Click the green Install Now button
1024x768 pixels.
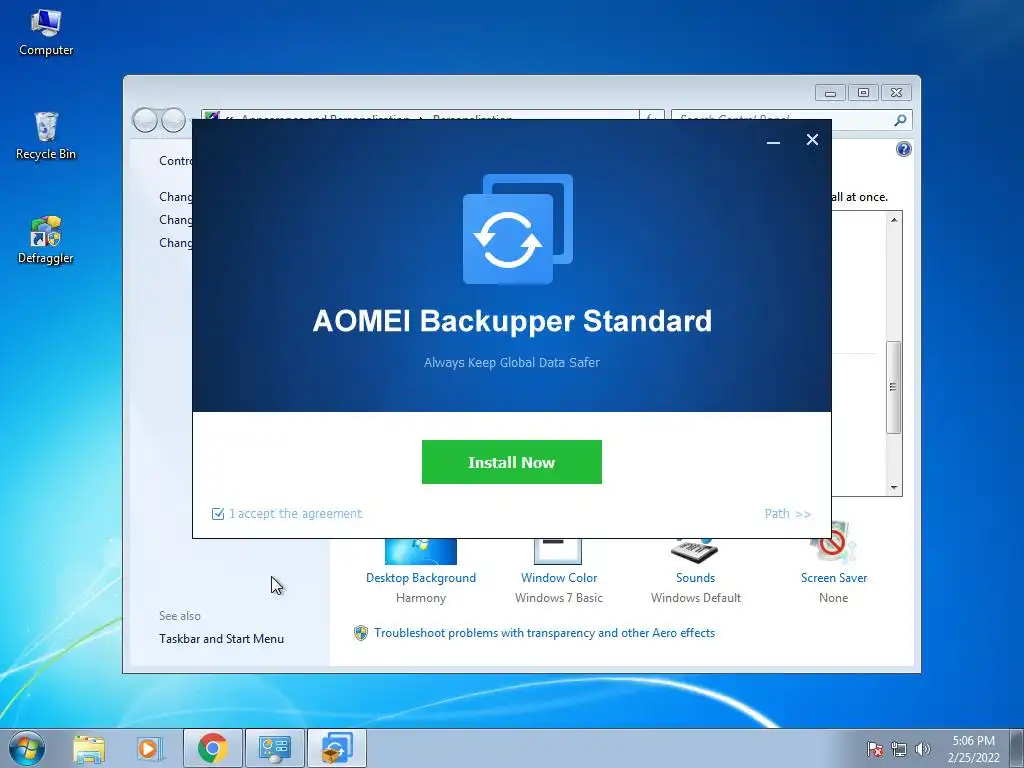(511, 462)
